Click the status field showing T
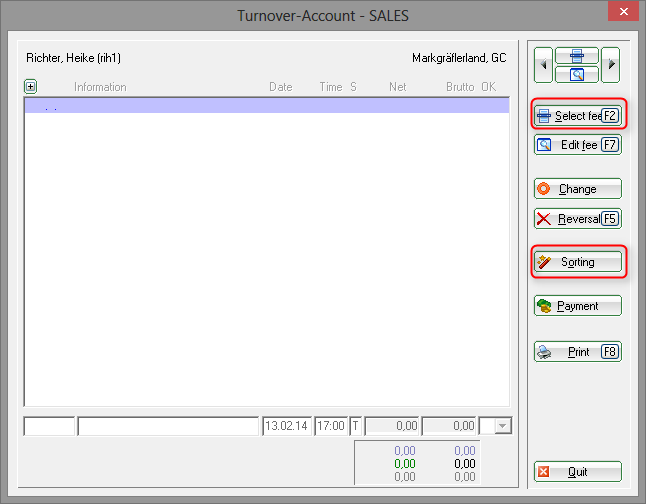This screenshot has width=646, height=504. click(356, 426)
